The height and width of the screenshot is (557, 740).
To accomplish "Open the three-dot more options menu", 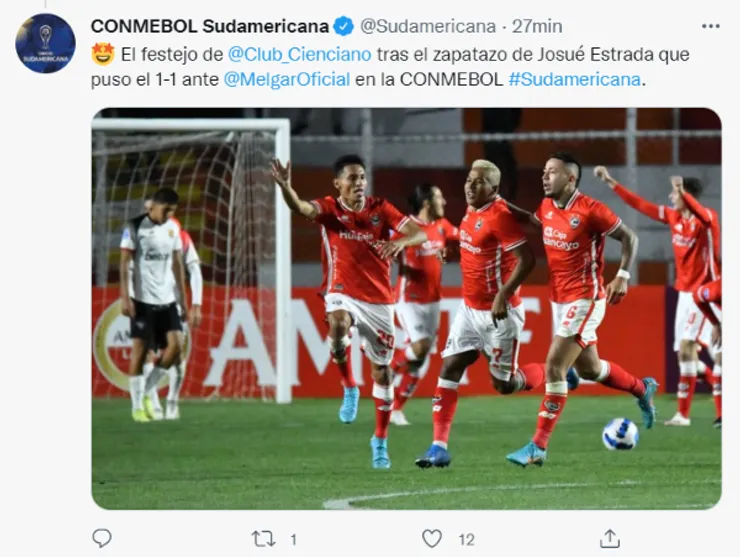I will (710, 26).
